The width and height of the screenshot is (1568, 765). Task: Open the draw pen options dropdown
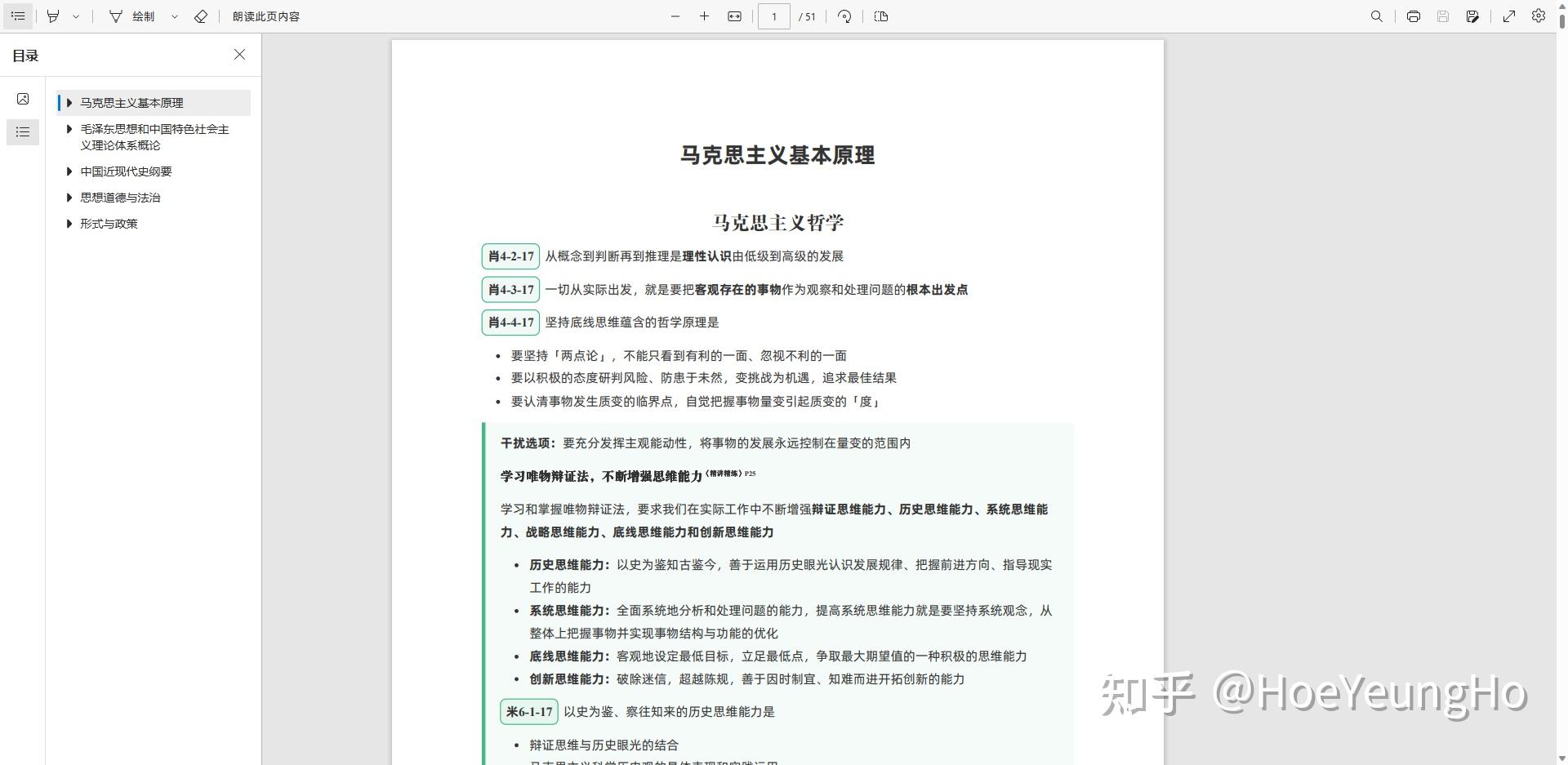[174, 16]
